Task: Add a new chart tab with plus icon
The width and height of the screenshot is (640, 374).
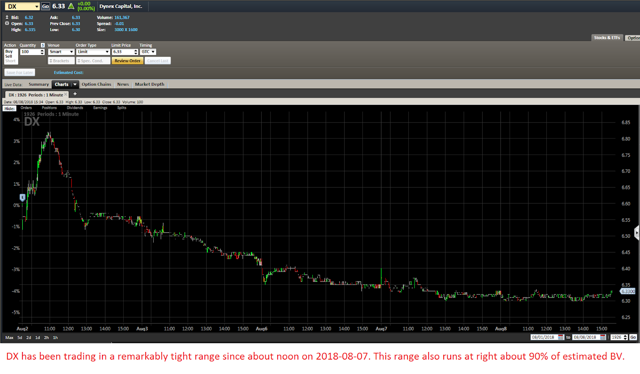Action: (75, 94)
